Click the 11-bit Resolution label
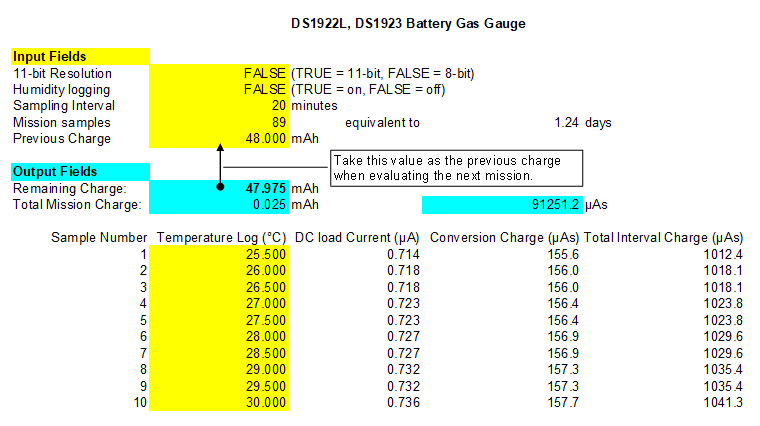 tap(63, 73)
